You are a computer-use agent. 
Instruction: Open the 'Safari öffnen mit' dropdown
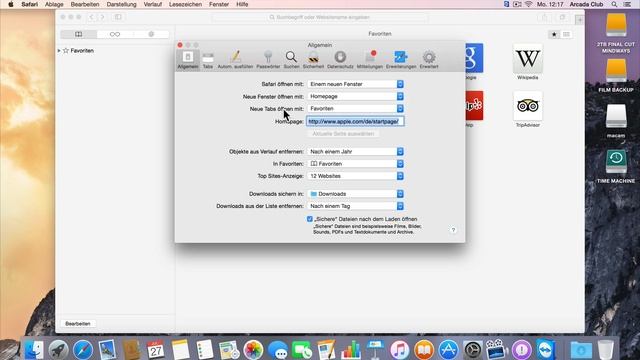pos(356,84)
